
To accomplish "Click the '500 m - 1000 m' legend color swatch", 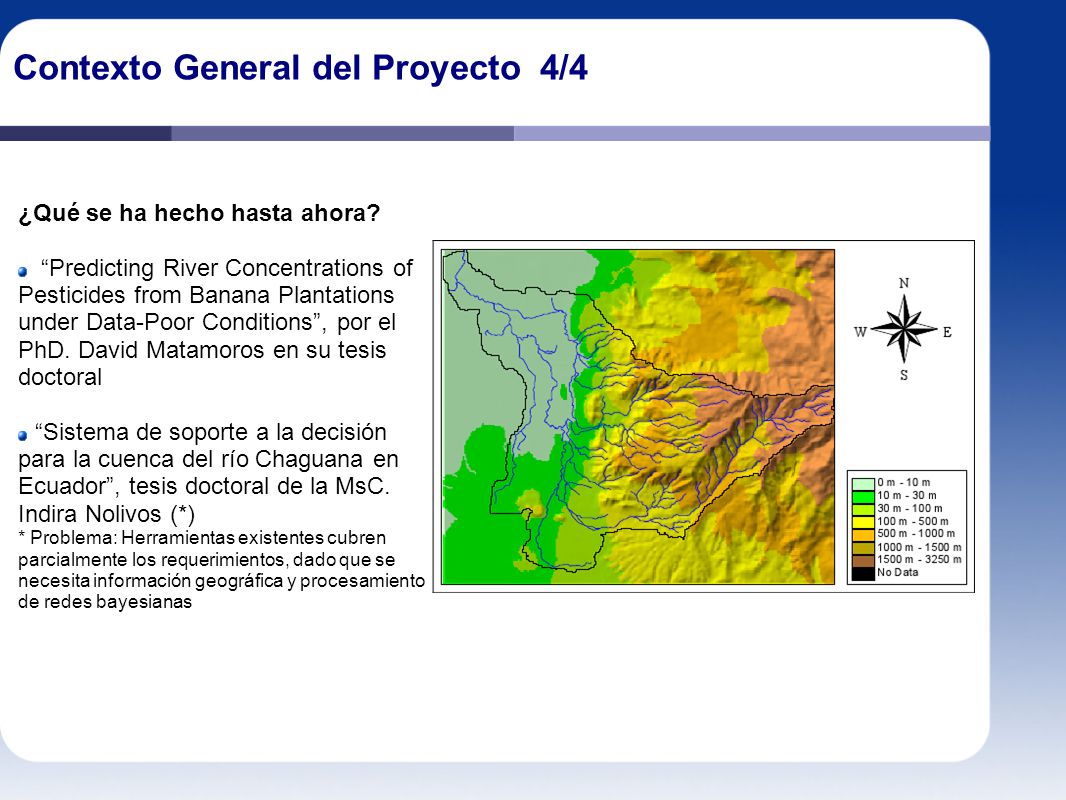I will click(863, 534).
